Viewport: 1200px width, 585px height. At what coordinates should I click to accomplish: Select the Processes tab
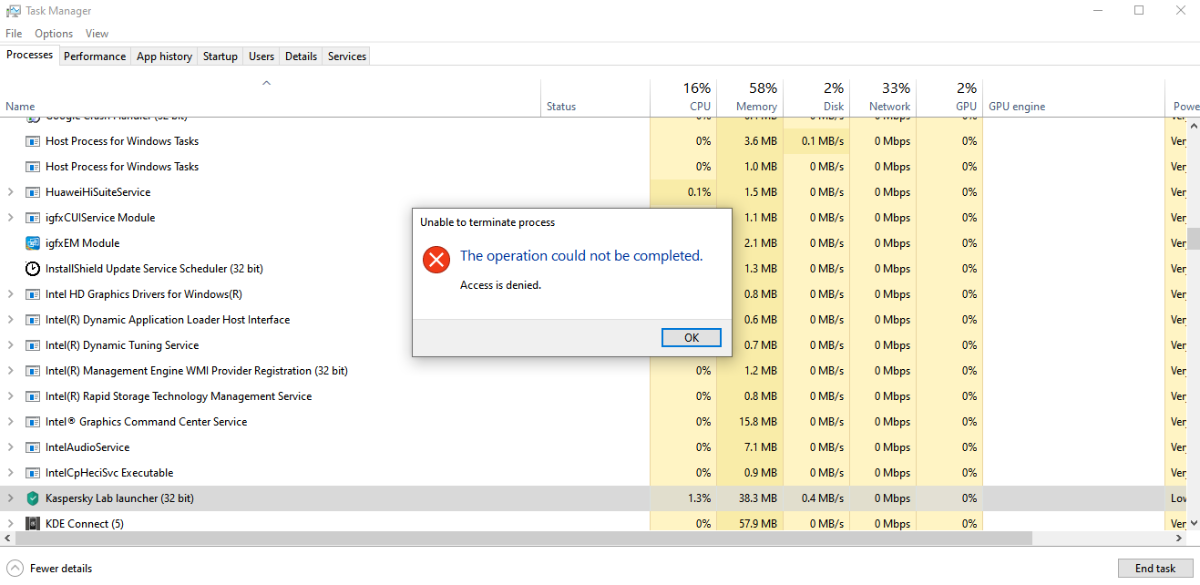coord(30,55)
